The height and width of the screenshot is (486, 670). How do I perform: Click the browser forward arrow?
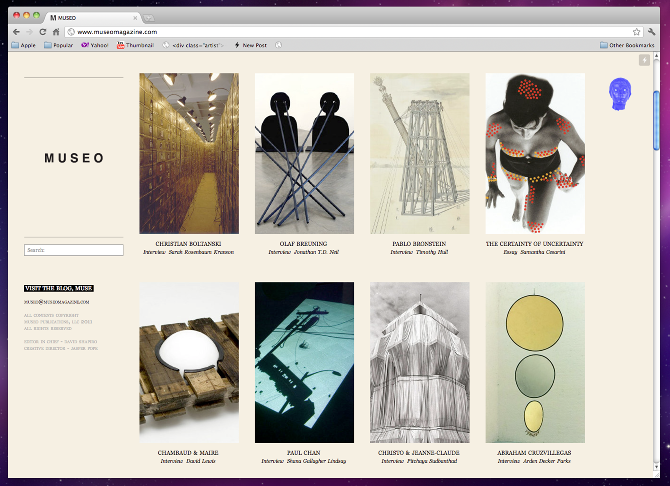tap(29, 32)
